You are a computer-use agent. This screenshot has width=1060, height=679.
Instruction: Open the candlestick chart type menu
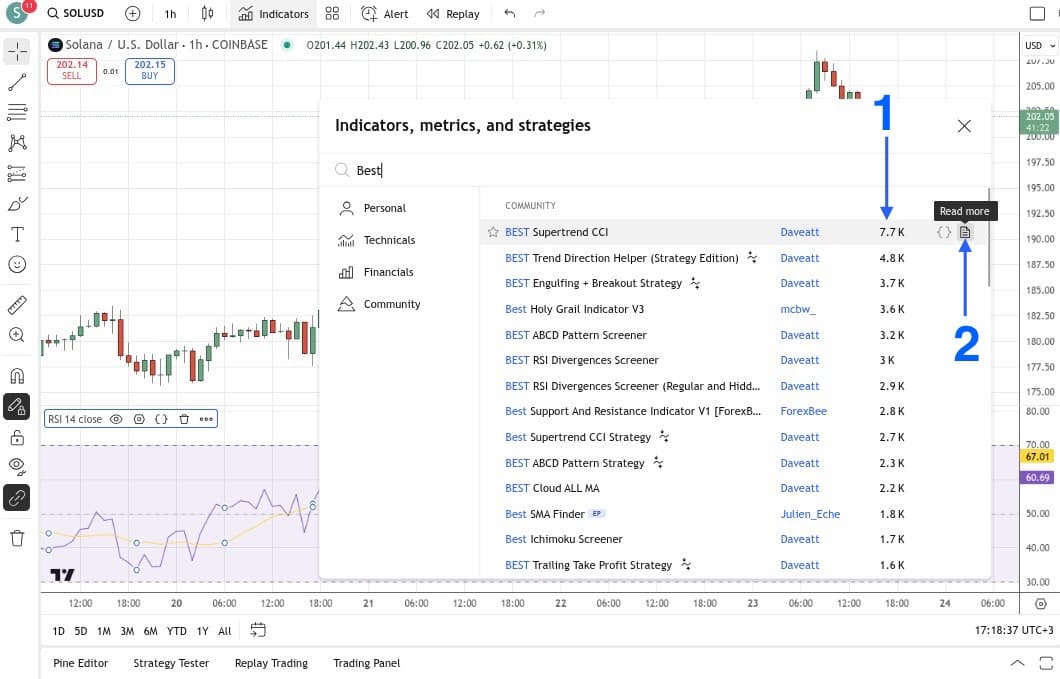pyautogui.click(x=207, y=14)
